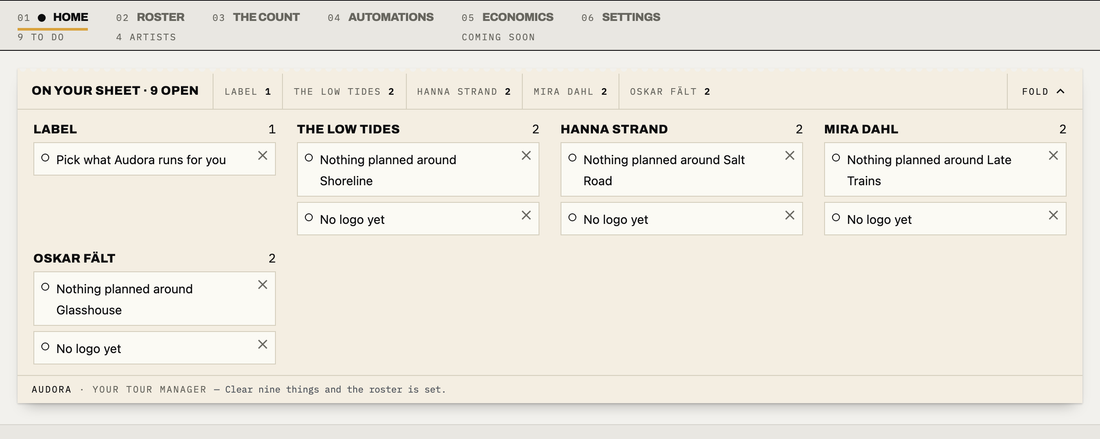Screen dimensions: 1100x439
Task: Click HANNA STRAND column heading
Action: pyautogui.click(x=614, y=129)
